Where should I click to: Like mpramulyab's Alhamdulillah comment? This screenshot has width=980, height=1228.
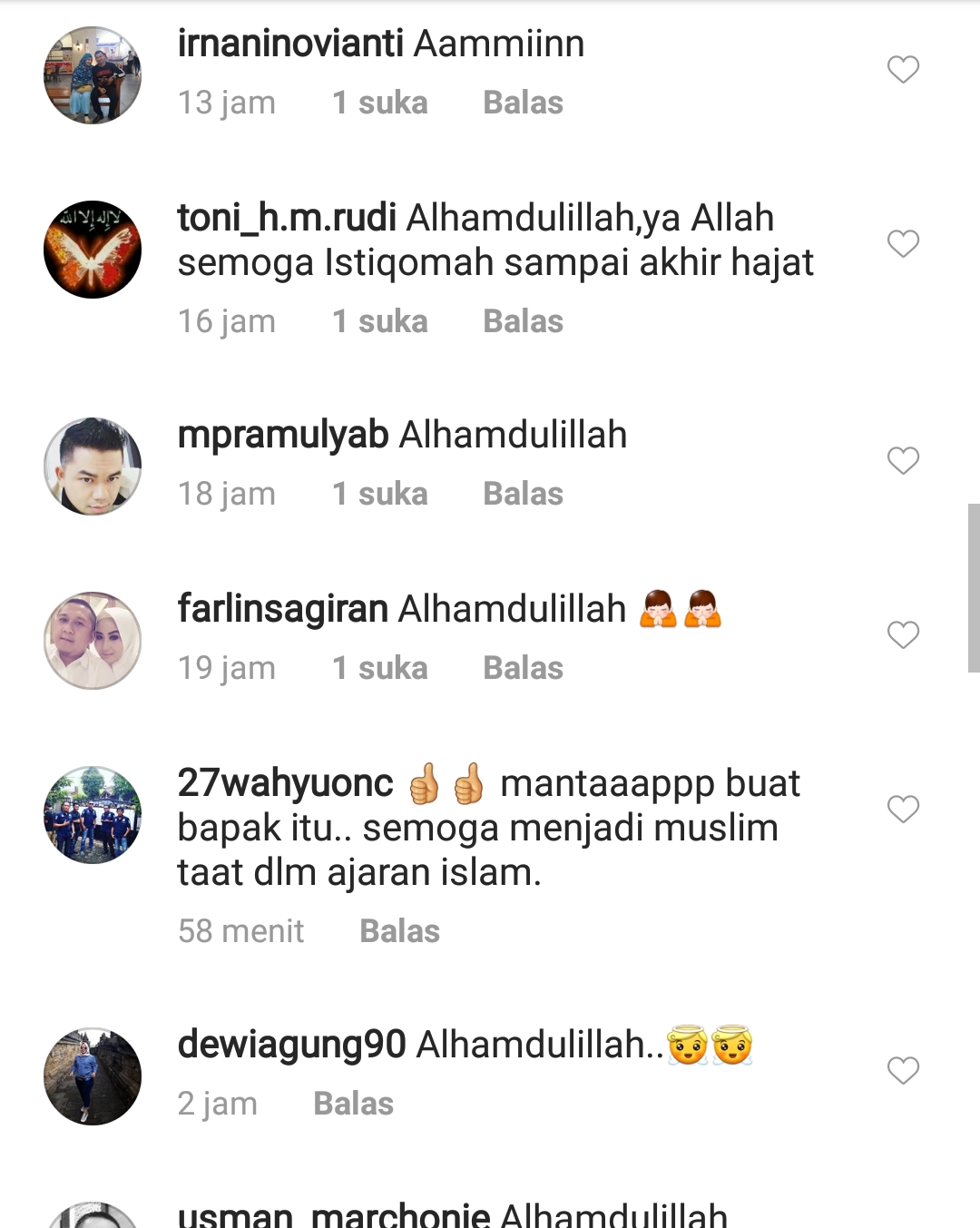pyautogui.click(x=903, y=461)
